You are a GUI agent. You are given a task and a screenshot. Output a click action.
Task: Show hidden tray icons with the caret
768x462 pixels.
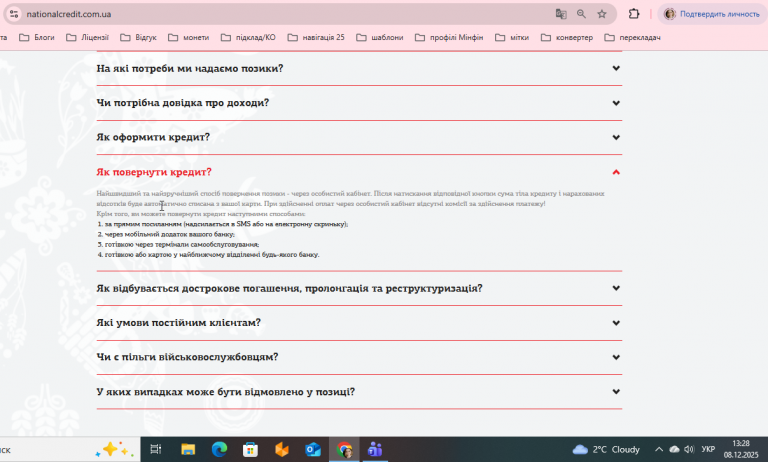pos(659,449)
